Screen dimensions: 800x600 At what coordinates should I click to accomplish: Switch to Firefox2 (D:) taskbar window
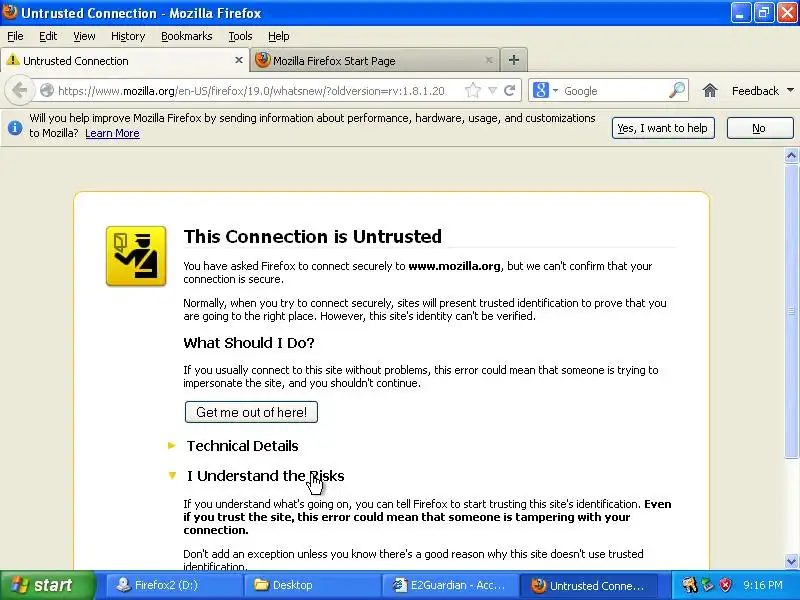click(x=173, y=585)
